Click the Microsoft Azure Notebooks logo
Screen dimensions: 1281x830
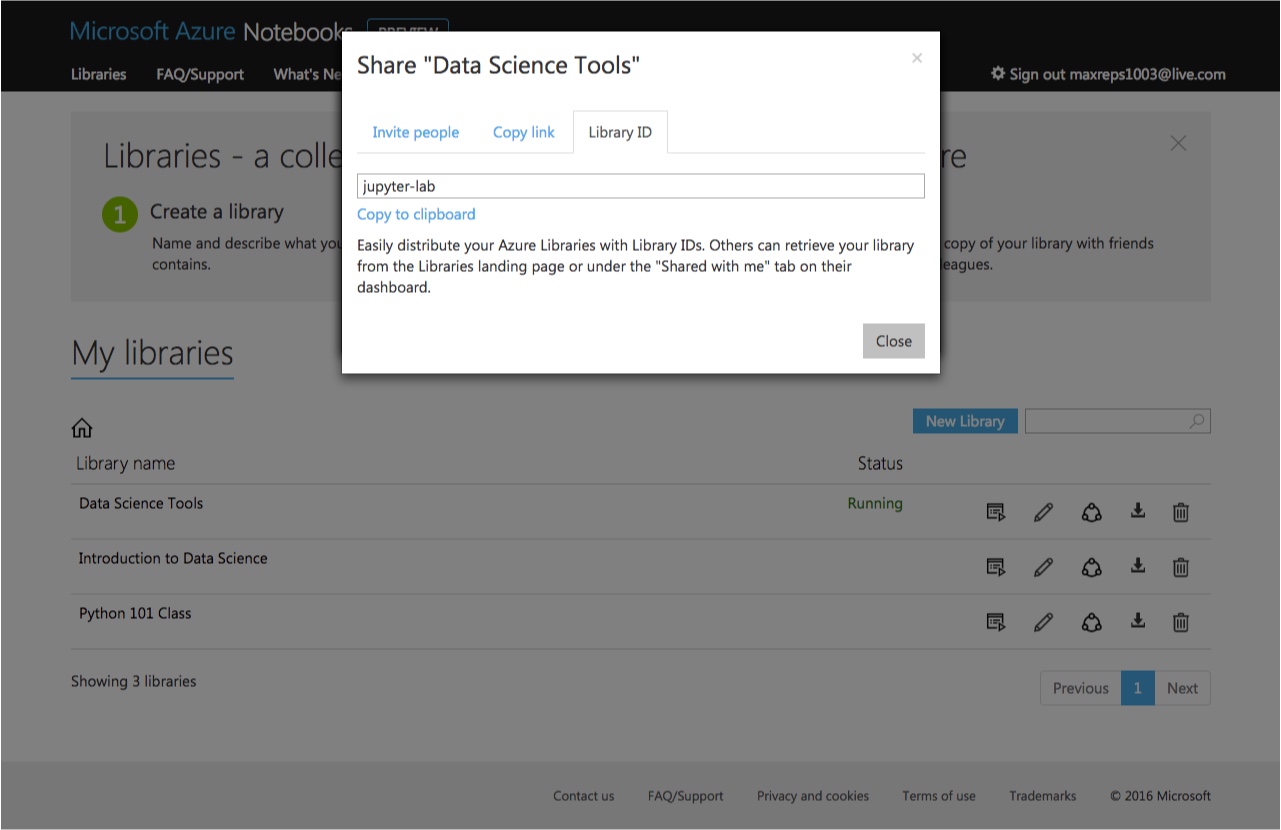click(211, 31)
